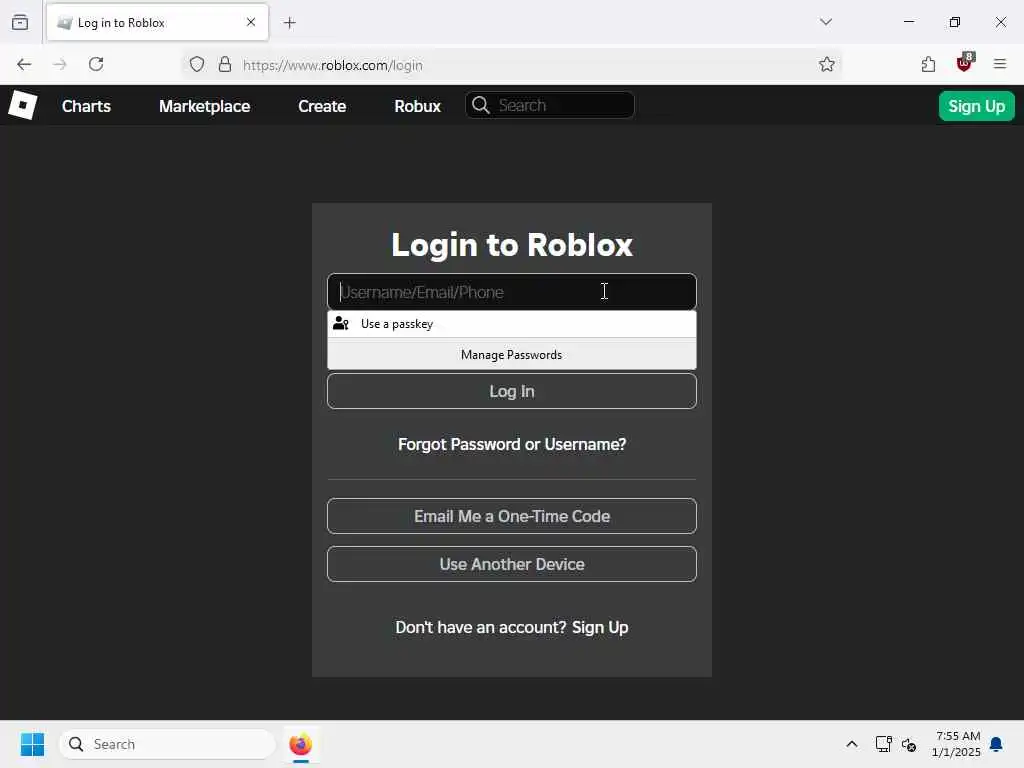Viewport: 1024px width, 768px height.
Task: Go forward using the browser forward arrow
Action: tap(60, 64)
